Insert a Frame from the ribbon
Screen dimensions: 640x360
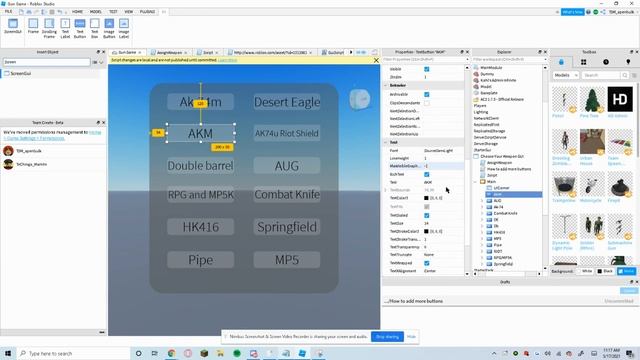click(x=33, y=27)
